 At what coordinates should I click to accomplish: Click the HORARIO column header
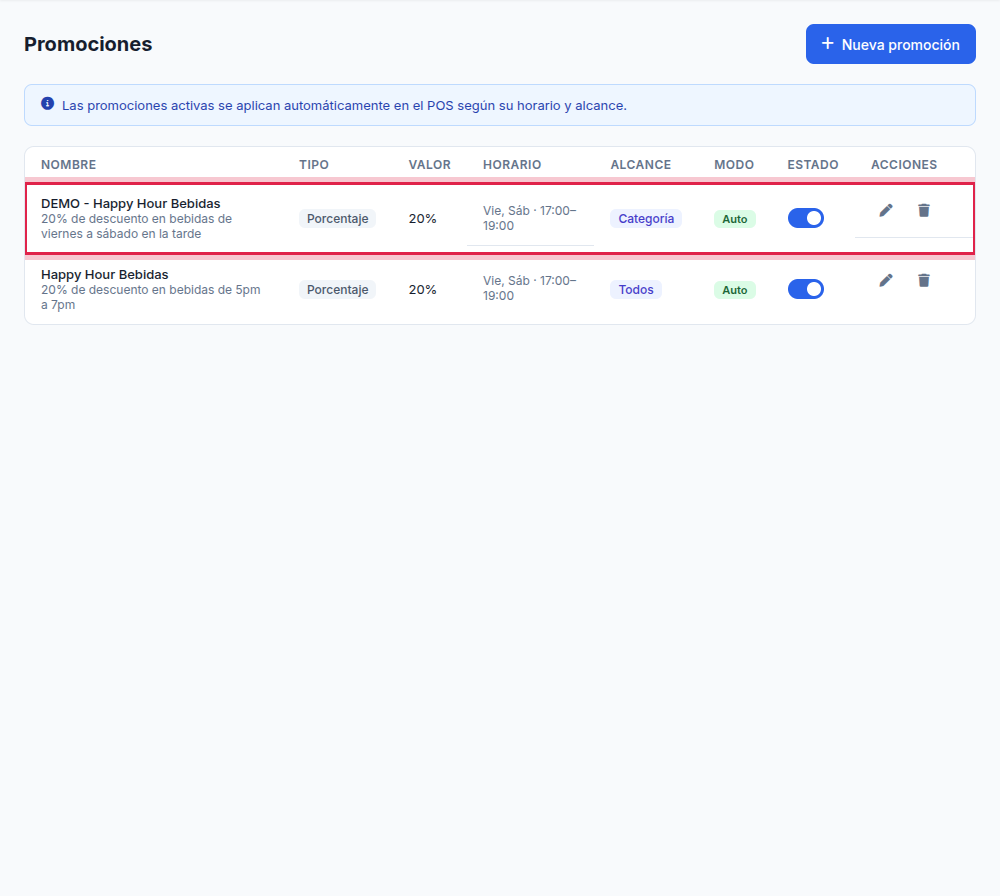tap(512, 165)
